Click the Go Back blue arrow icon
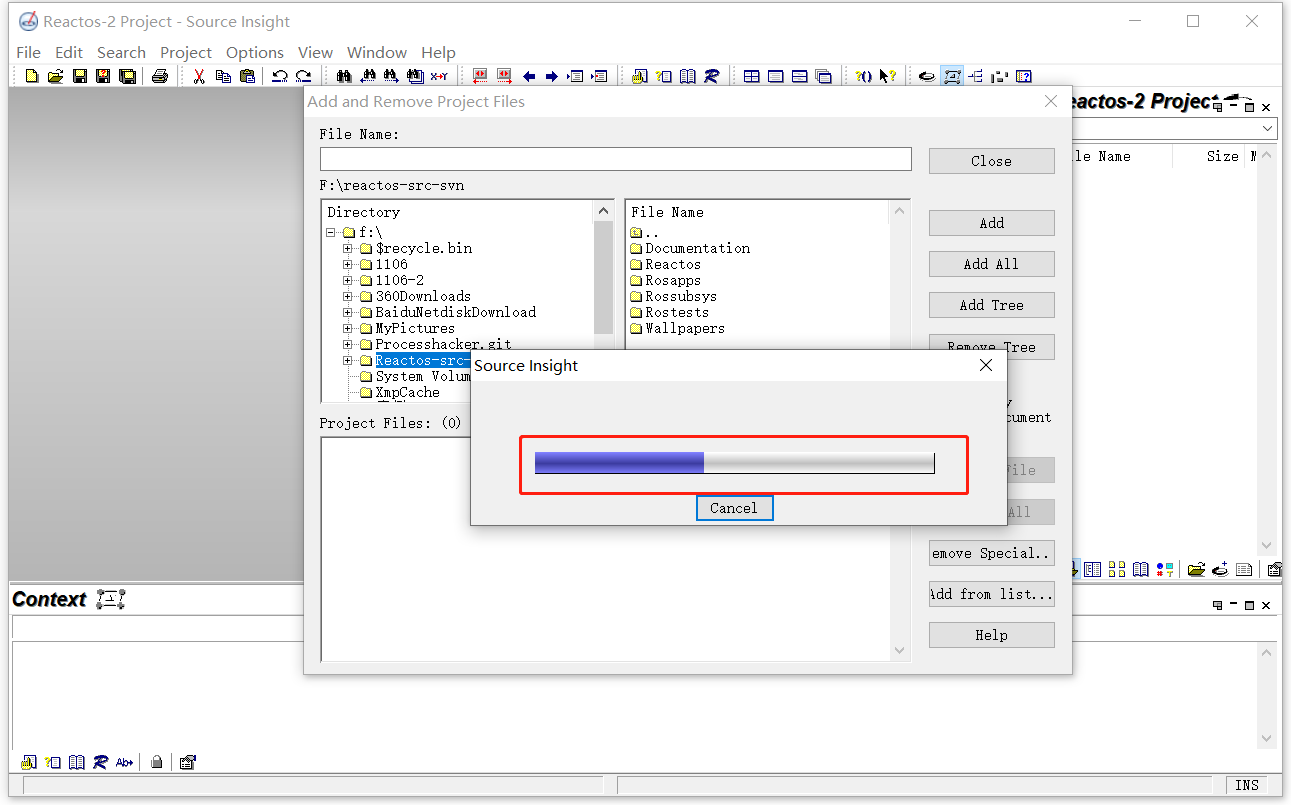 point(528,76)
